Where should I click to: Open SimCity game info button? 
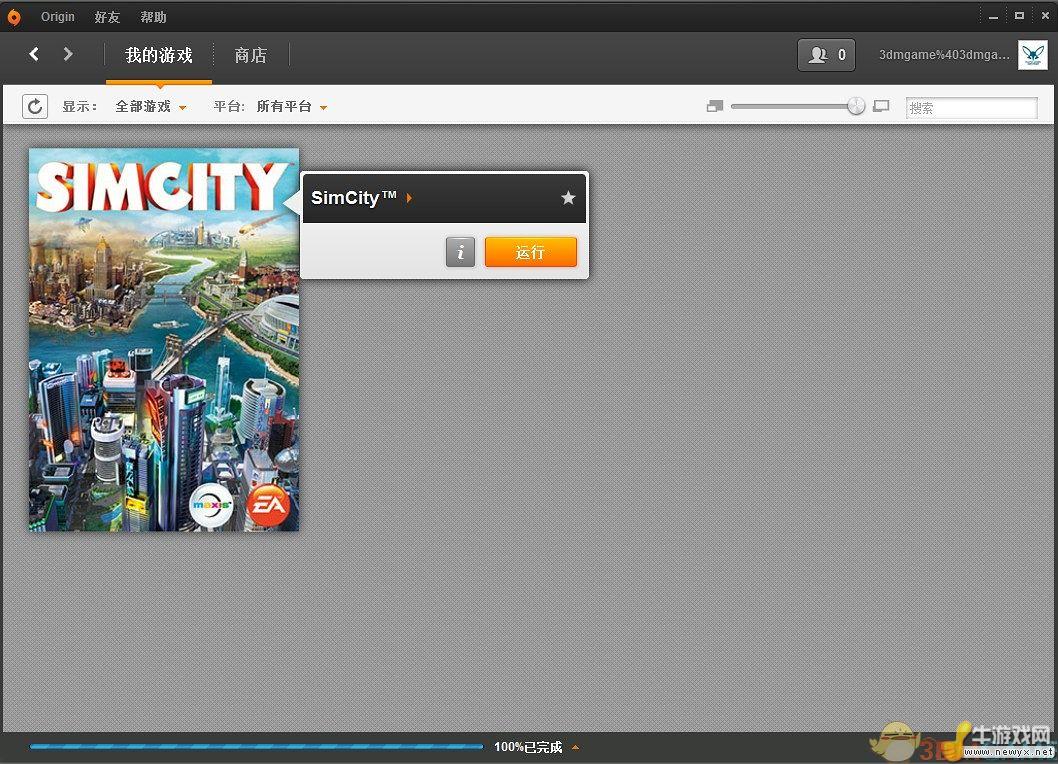tap(460, 252)
